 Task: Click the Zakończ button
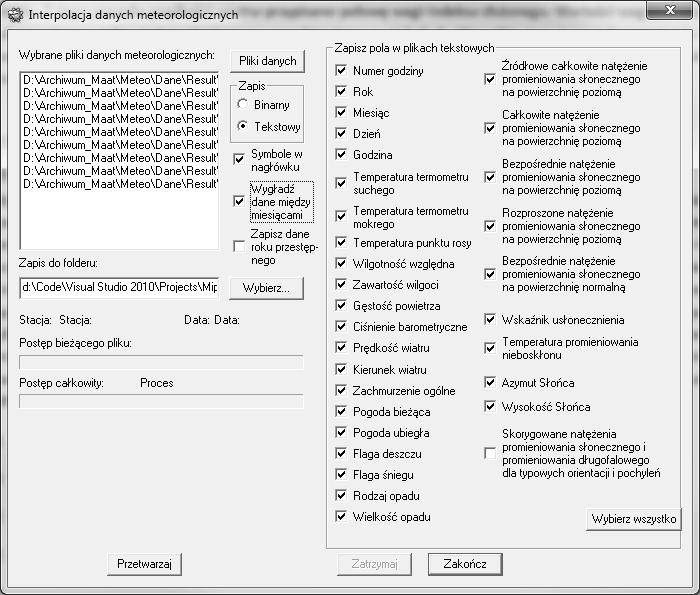pyautogui.click(x=465, y=564)
